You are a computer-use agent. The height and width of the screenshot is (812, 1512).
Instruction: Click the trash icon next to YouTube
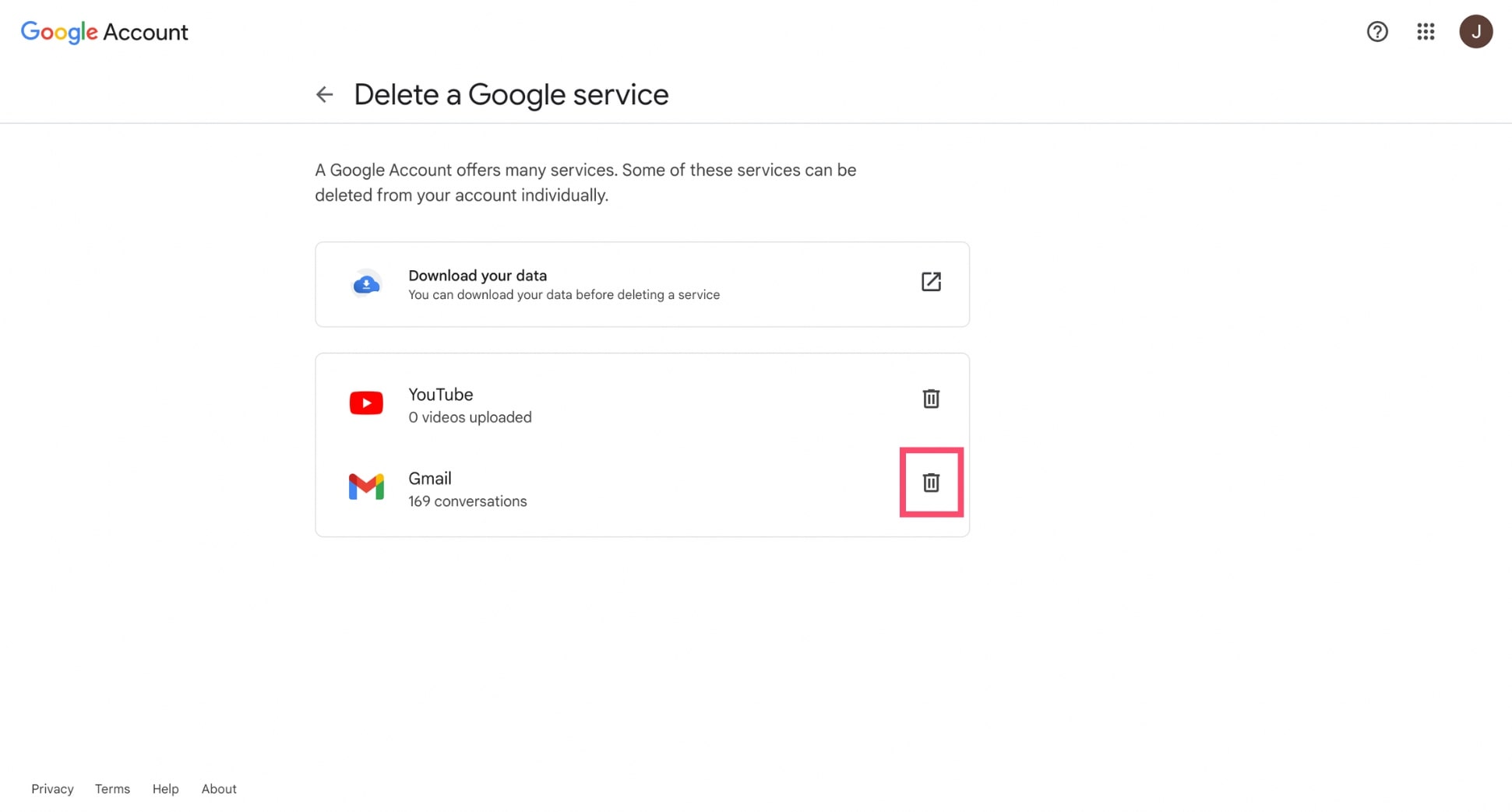[931, 398]
